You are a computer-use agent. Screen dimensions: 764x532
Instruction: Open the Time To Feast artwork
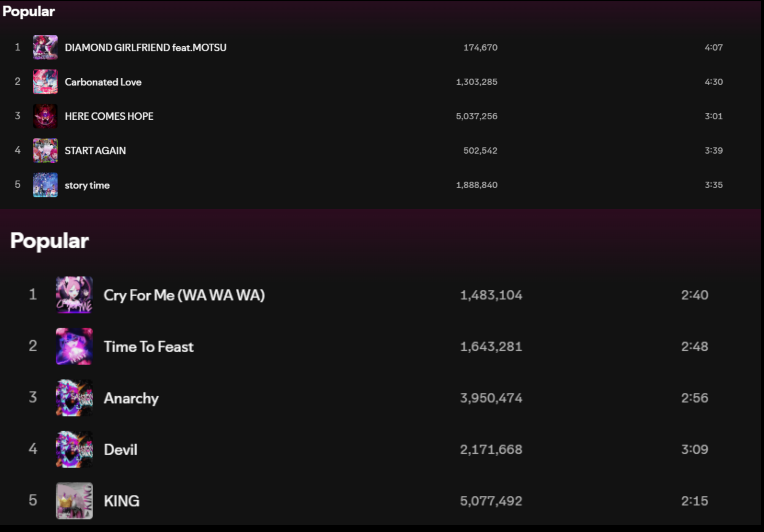point(74,346)
